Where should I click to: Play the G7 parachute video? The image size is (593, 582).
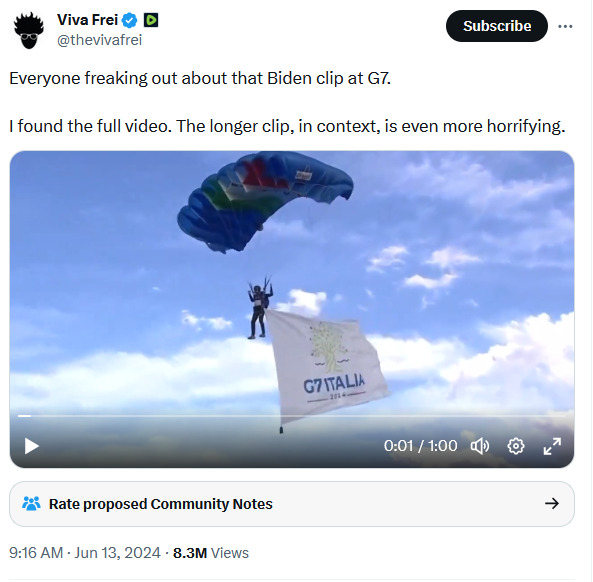click(31, 446)
